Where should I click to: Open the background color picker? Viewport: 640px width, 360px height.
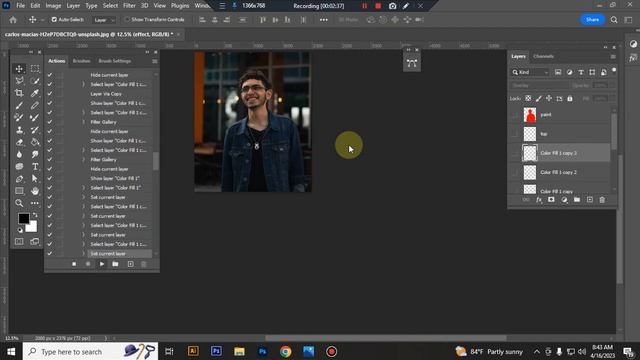(32, 227)
